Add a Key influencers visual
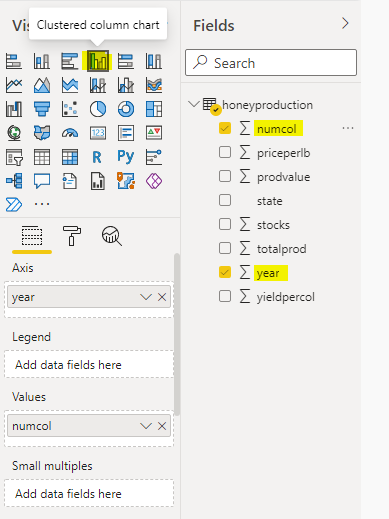The image size is (389, 519). pos(154,157)
